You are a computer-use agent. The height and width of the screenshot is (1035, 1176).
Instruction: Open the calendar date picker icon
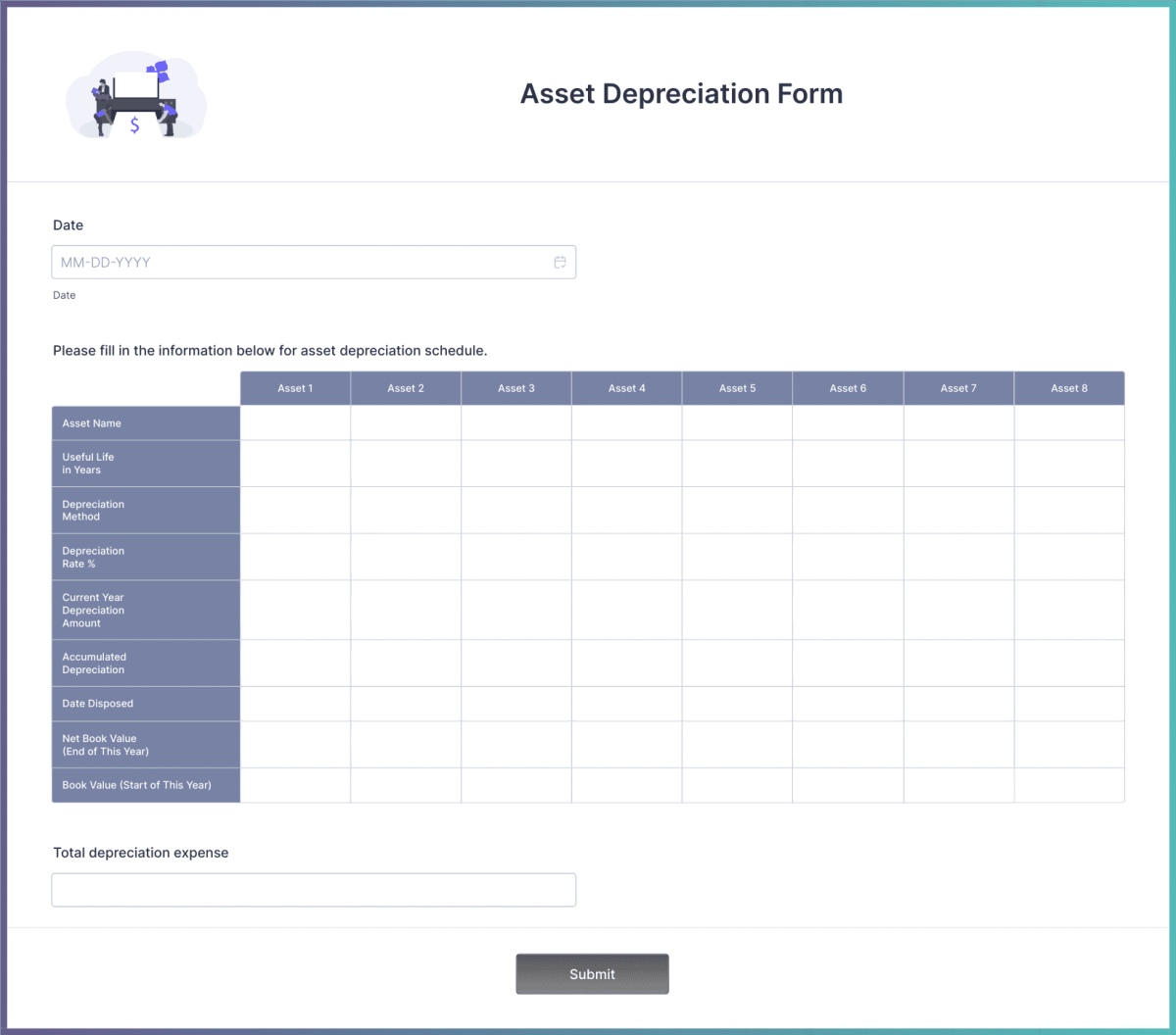click(560, 263)
